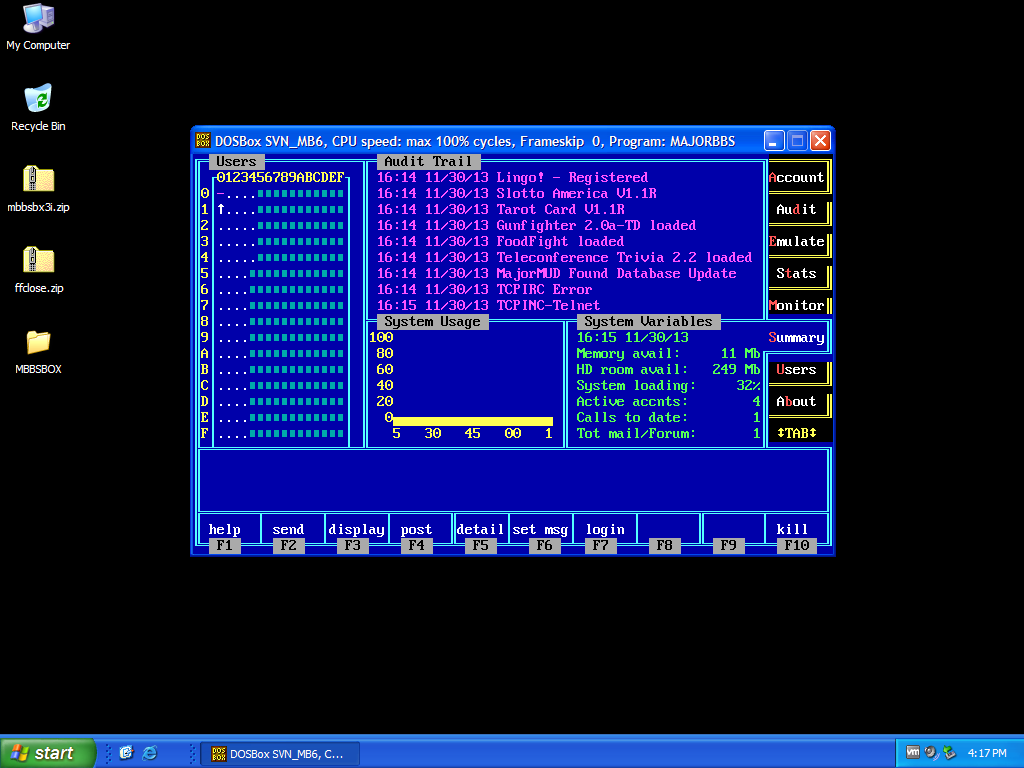Open the Recycle Bin icon
The width and height of the screenshot is (1024, 768).
pyautogui.click(x=38, y=100)
